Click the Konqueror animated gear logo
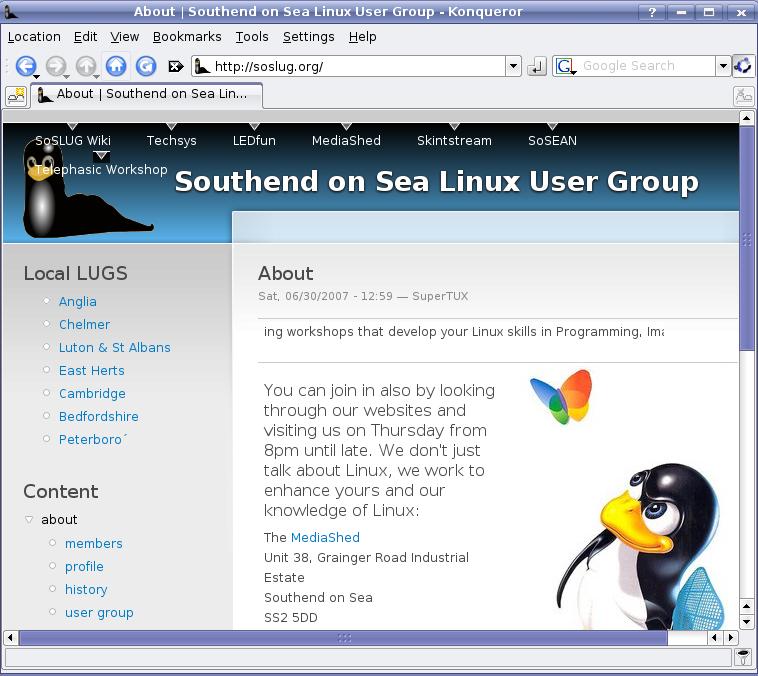758x676 pixels. (743, 65)
